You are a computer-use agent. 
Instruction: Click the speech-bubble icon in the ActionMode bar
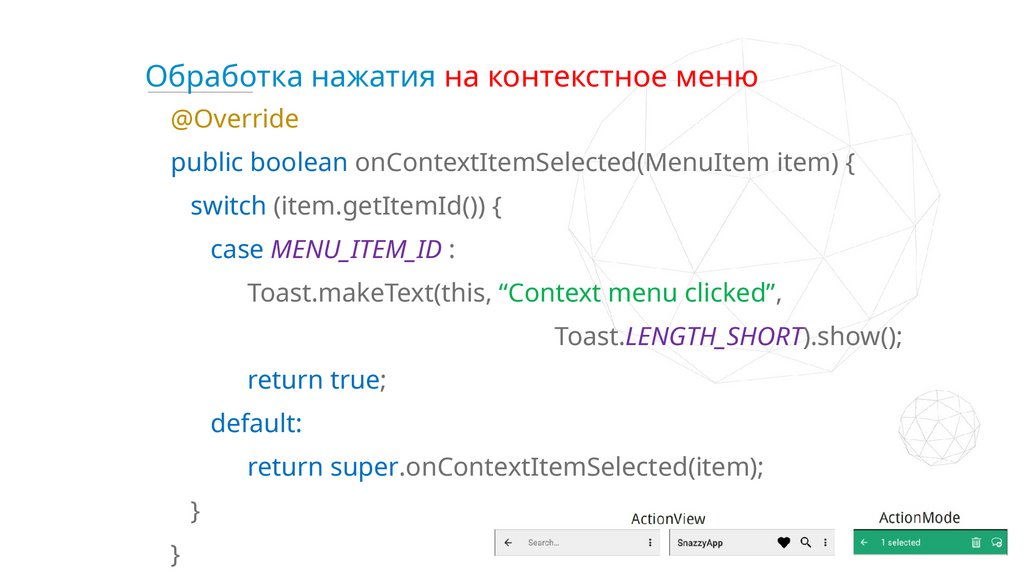pyautogui.click(x=996, y=543)
